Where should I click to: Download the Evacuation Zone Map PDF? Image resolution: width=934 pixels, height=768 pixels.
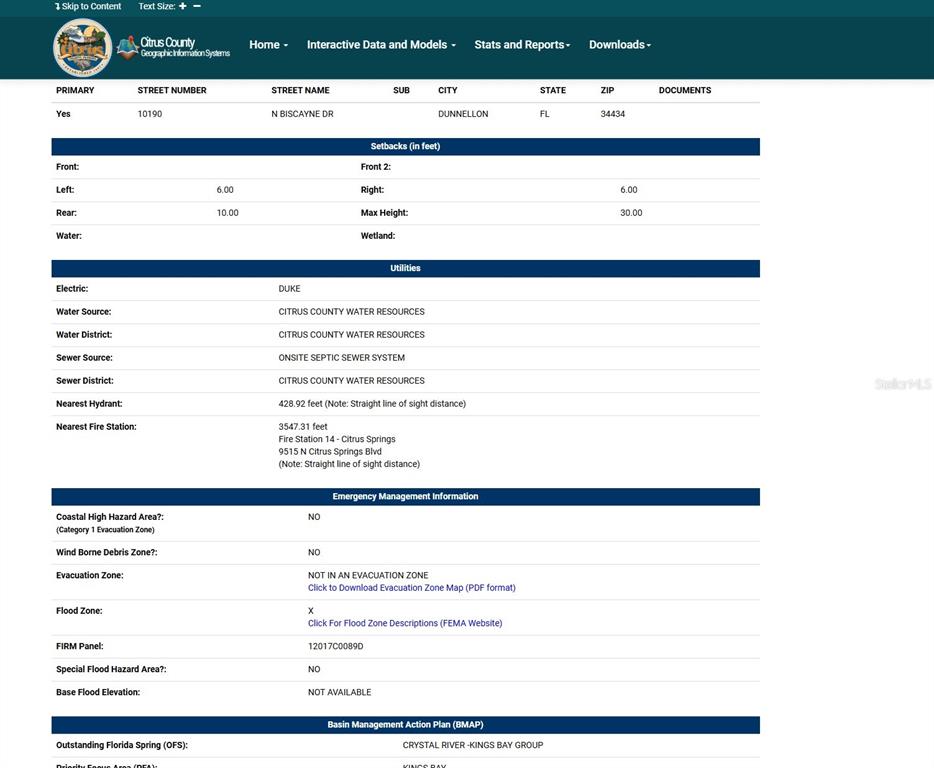tap(411, 588)
